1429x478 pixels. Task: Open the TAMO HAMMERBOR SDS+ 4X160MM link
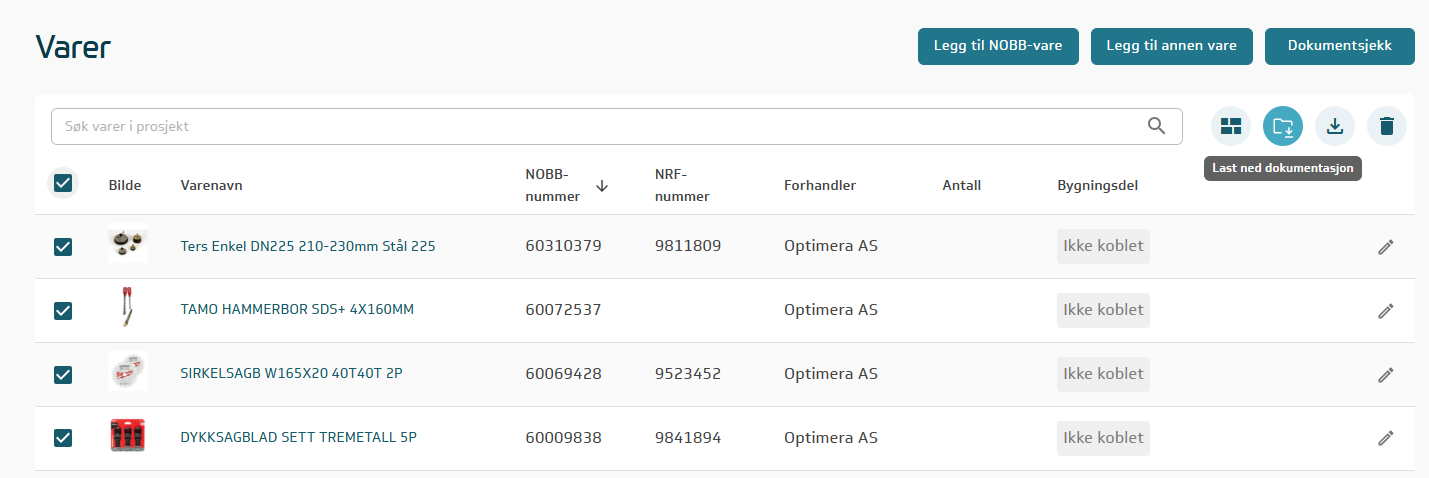[297, 310]
